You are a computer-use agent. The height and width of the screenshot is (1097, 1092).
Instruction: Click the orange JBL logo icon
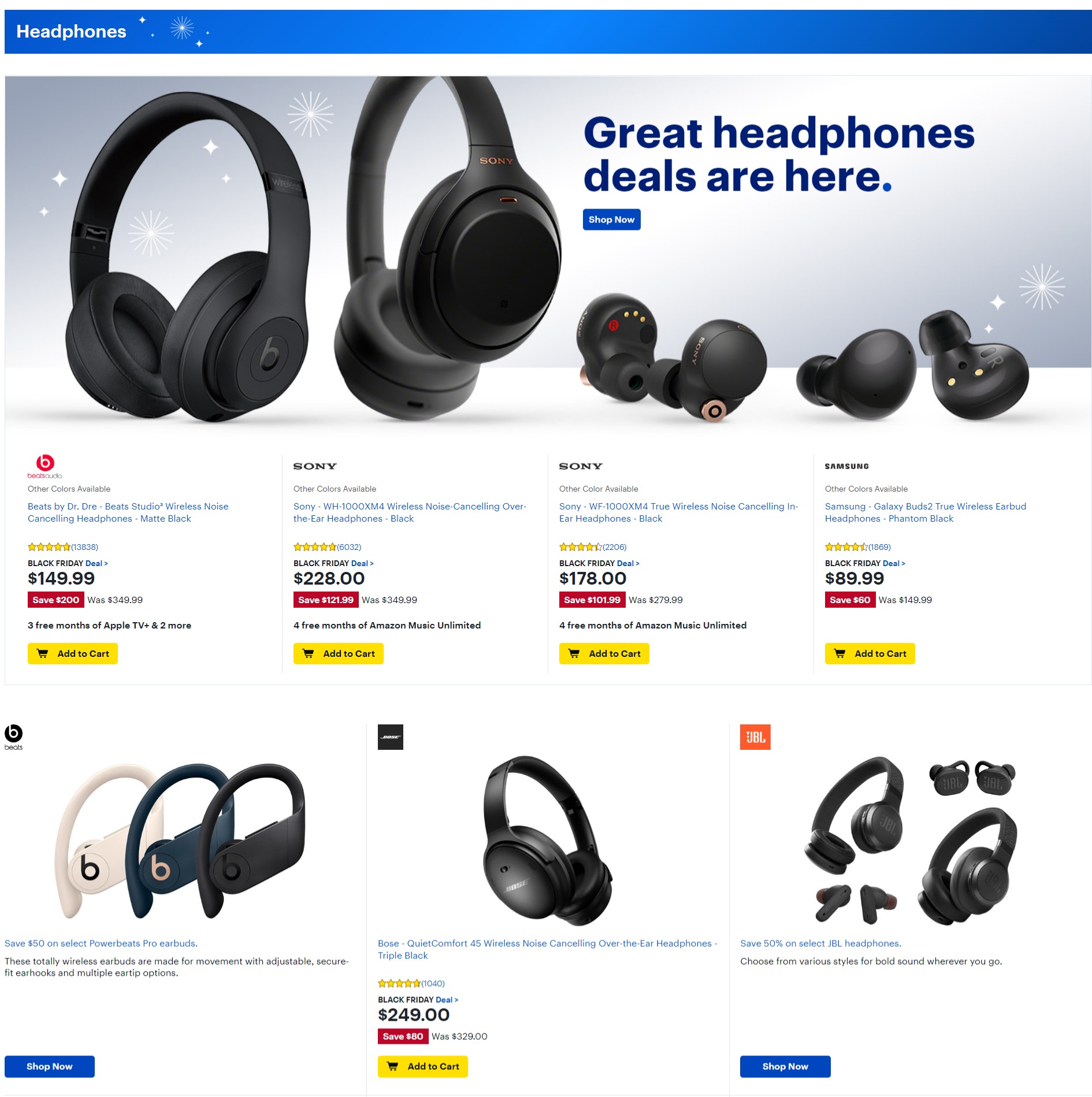pos(755,737)
